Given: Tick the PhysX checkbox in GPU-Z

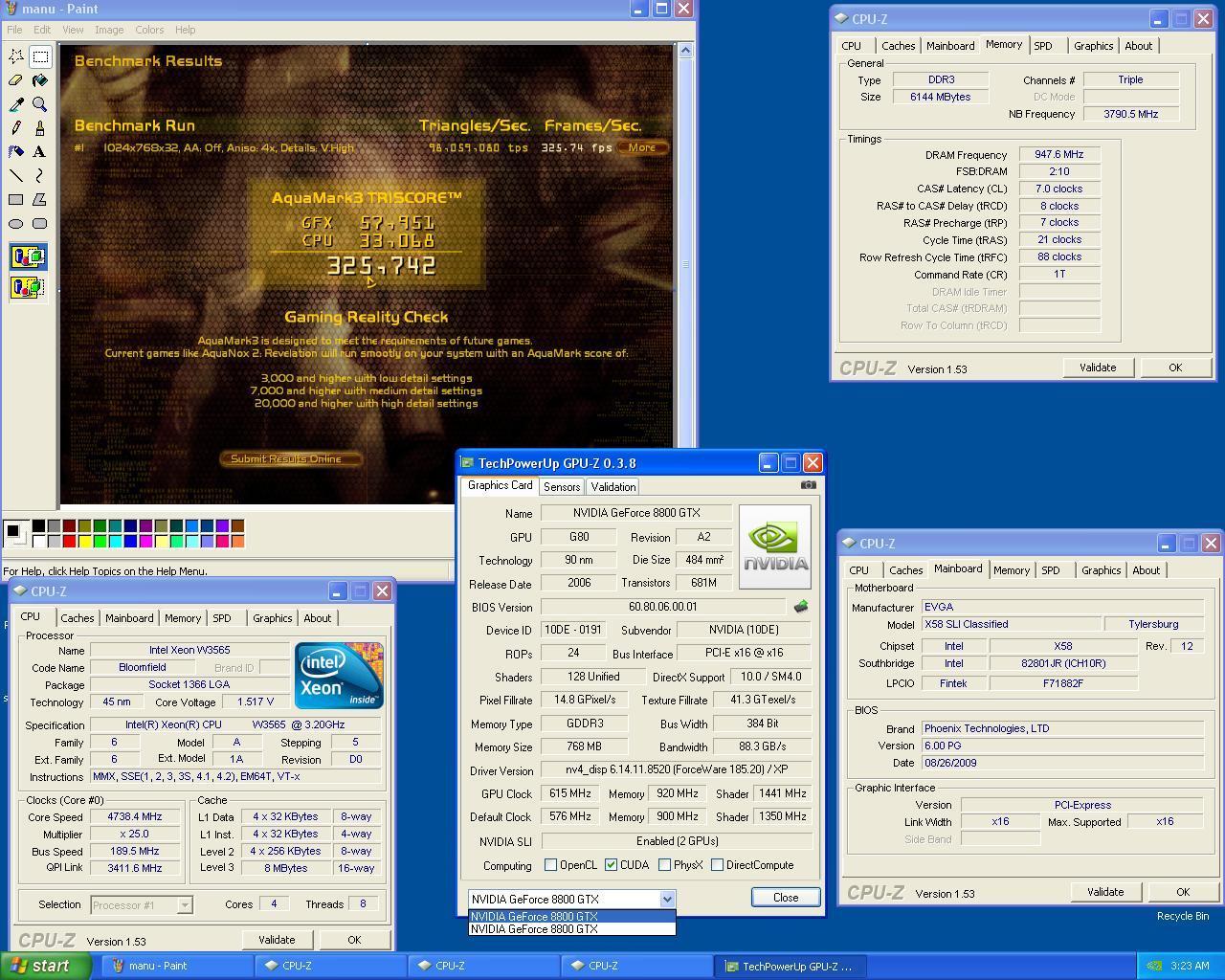Looking at the screenshot, I should (x=664, y=865).
